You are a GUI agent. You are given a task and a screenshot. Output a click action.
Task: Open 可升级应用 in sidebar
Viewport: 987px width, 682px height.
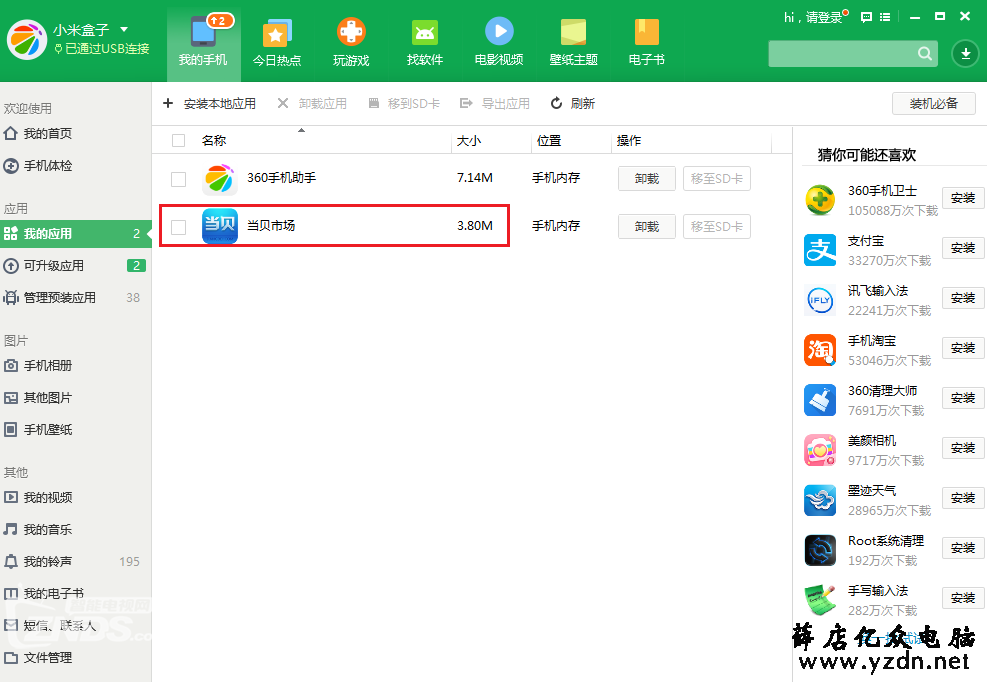pos(76,266)
